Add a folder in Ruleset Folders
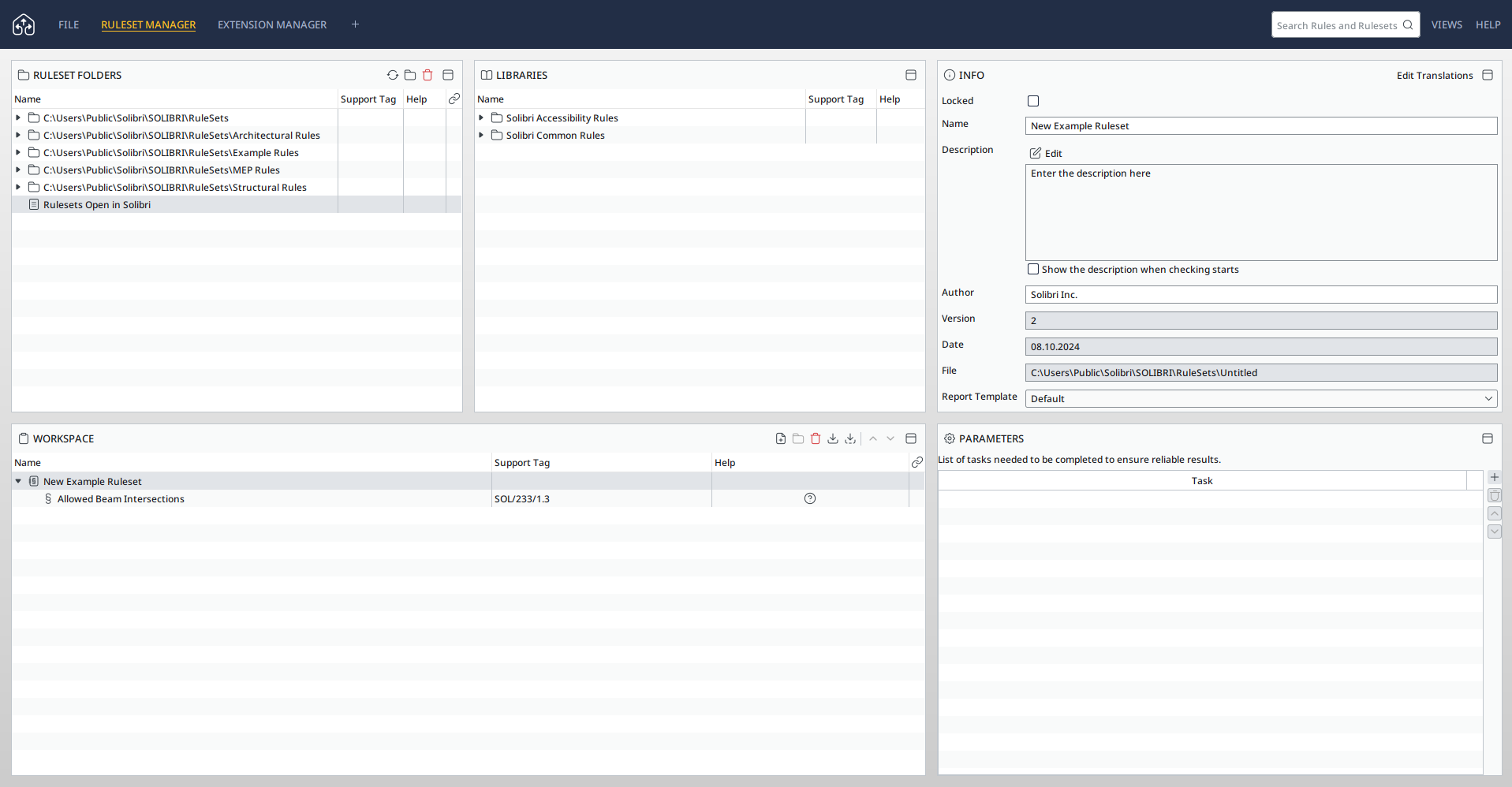This screenshot has width=1512, height=787. click(410, 75)
